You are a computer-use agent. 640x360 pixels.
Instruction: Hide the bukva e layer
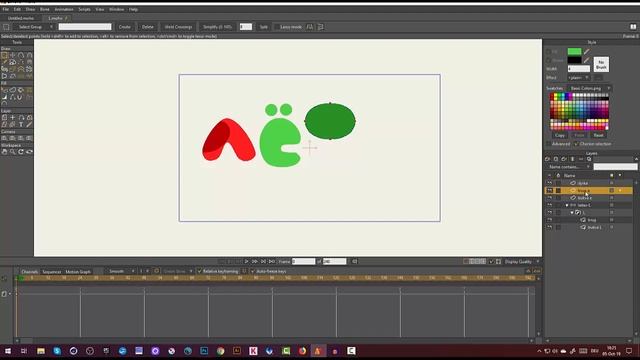click(x=549, y=198)
